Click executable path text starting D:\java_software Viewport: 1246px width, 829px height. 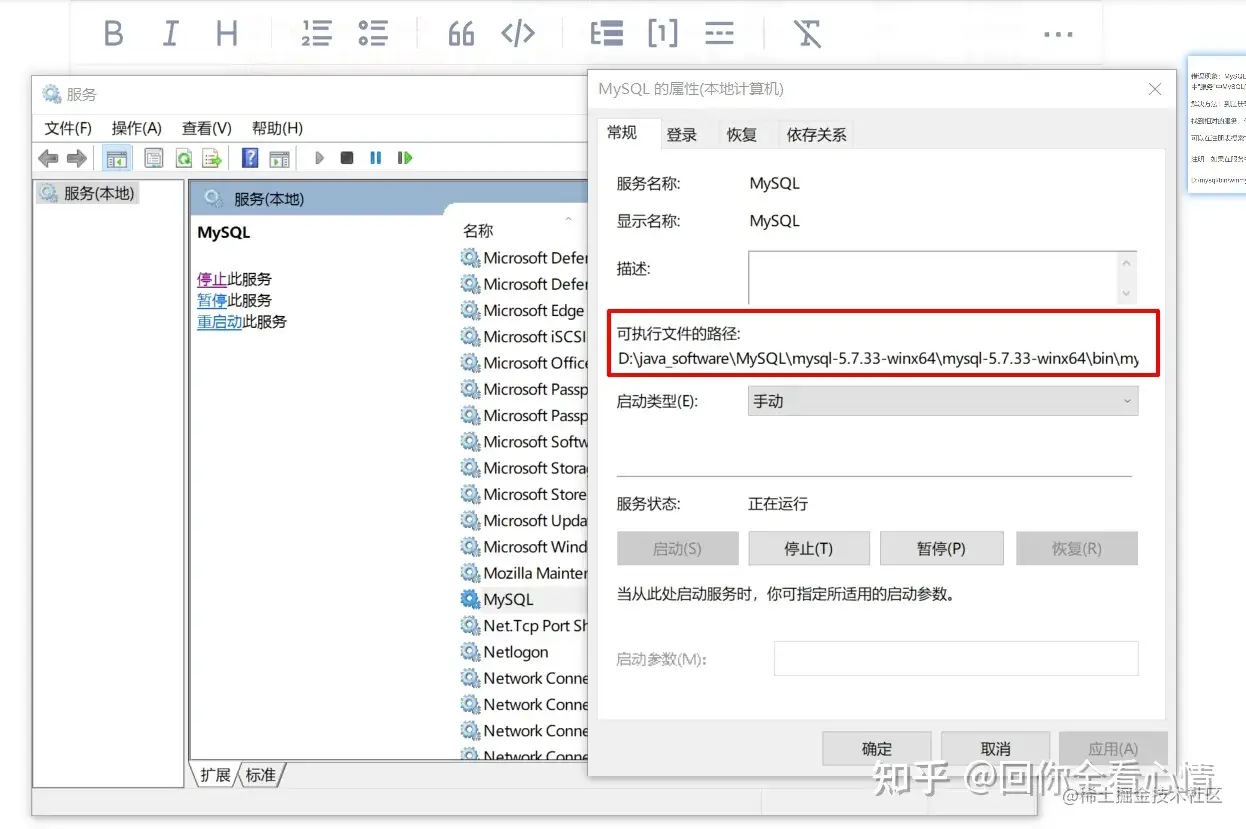[x=878, y=358]
